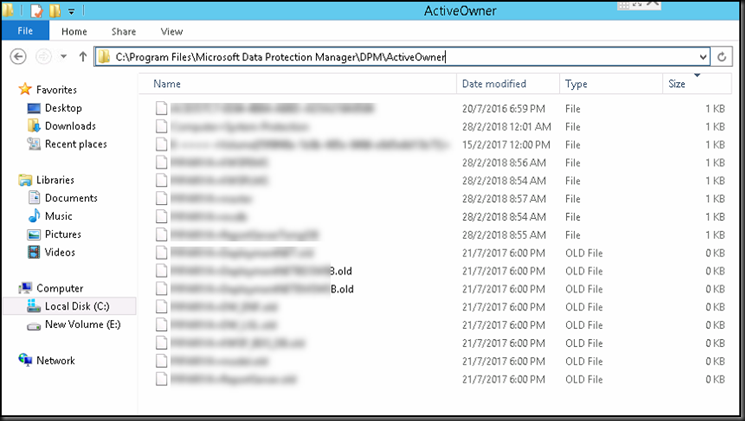
Task: Click the New Volume drive icon
Action: [34, 326]
